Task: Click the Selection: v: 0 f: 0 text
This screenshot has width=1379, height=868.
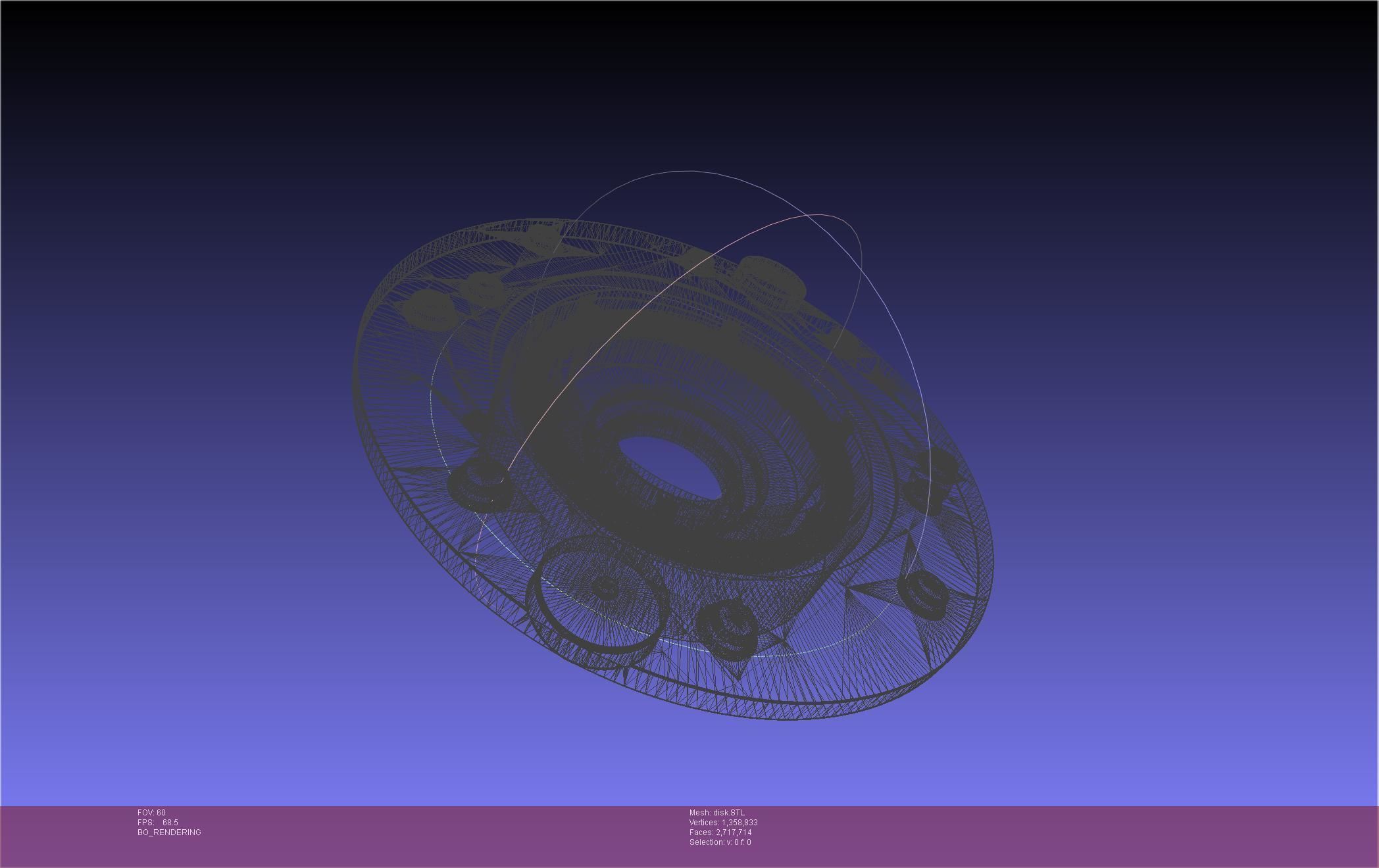Action: point(720,842)
